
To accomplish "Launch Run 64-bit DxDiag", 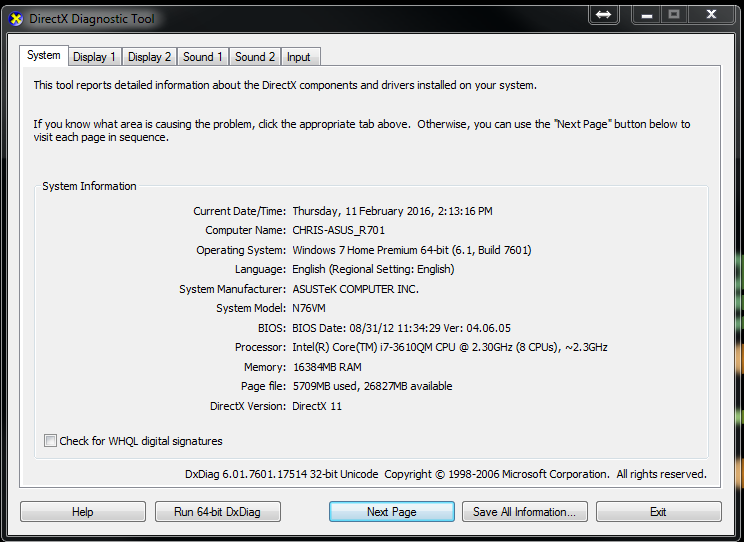I will [218, 512].
